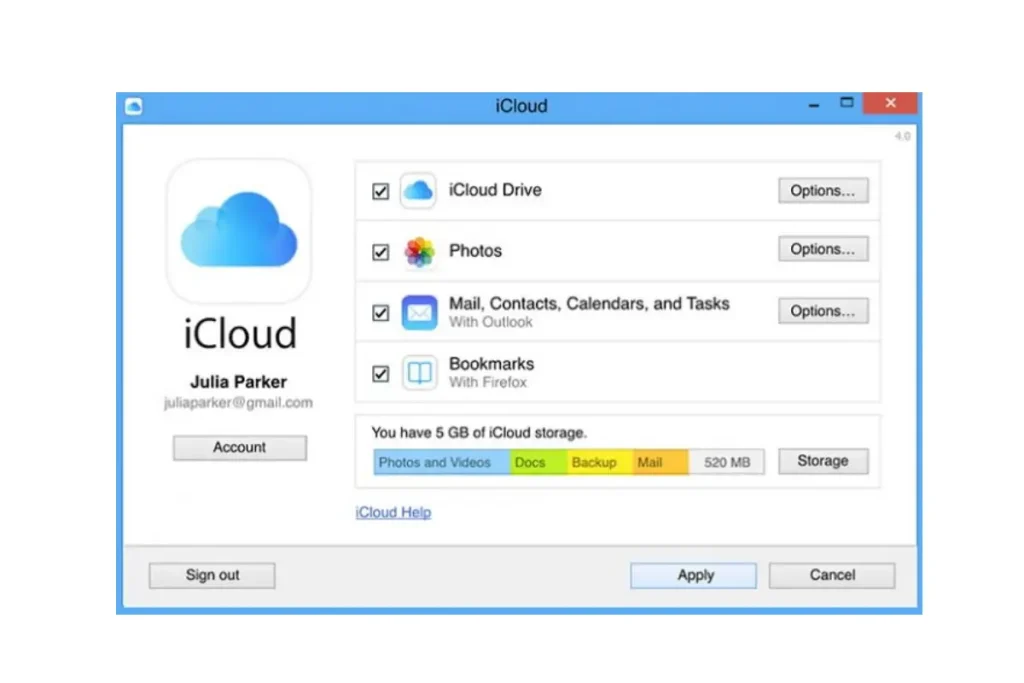Close the iCloud window
This screenshot has width=1024, height=683.
pyautogui.click(x=890, y=103)
